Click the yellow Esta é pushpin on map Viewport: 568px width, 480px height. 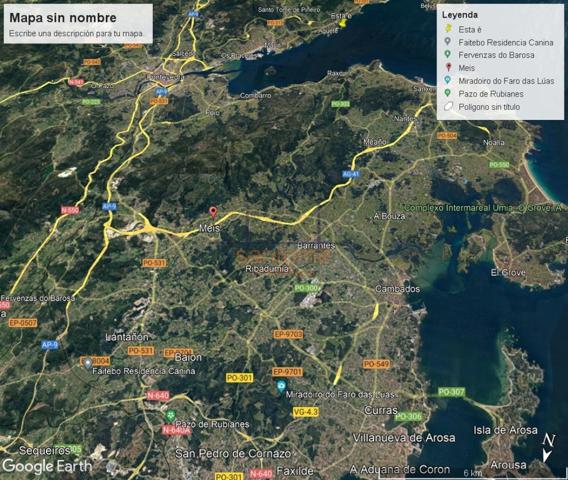point(343,23)
